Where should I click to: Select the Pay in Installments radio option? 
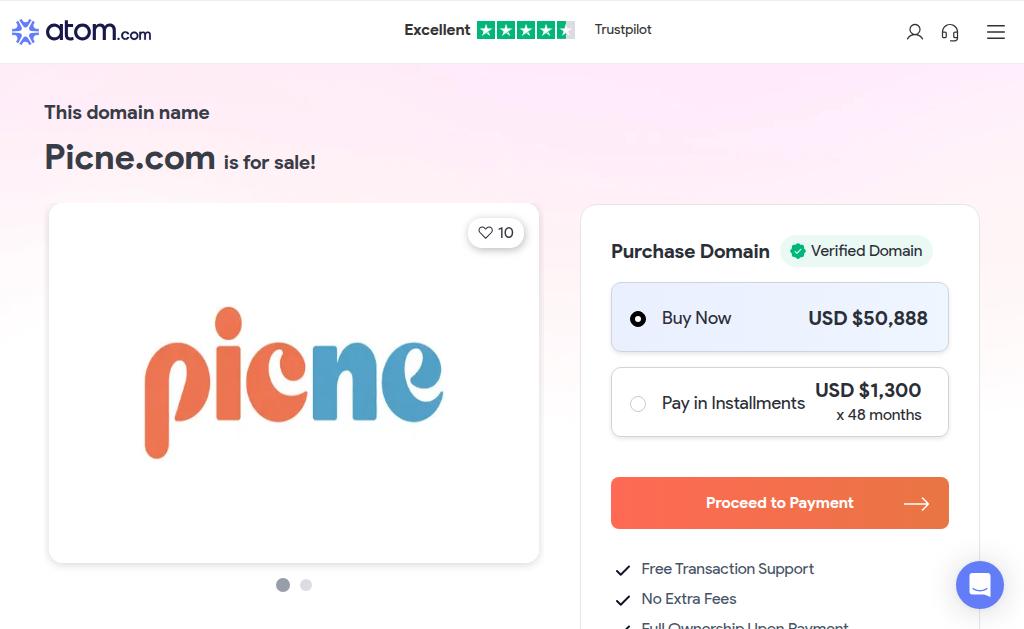638,404
